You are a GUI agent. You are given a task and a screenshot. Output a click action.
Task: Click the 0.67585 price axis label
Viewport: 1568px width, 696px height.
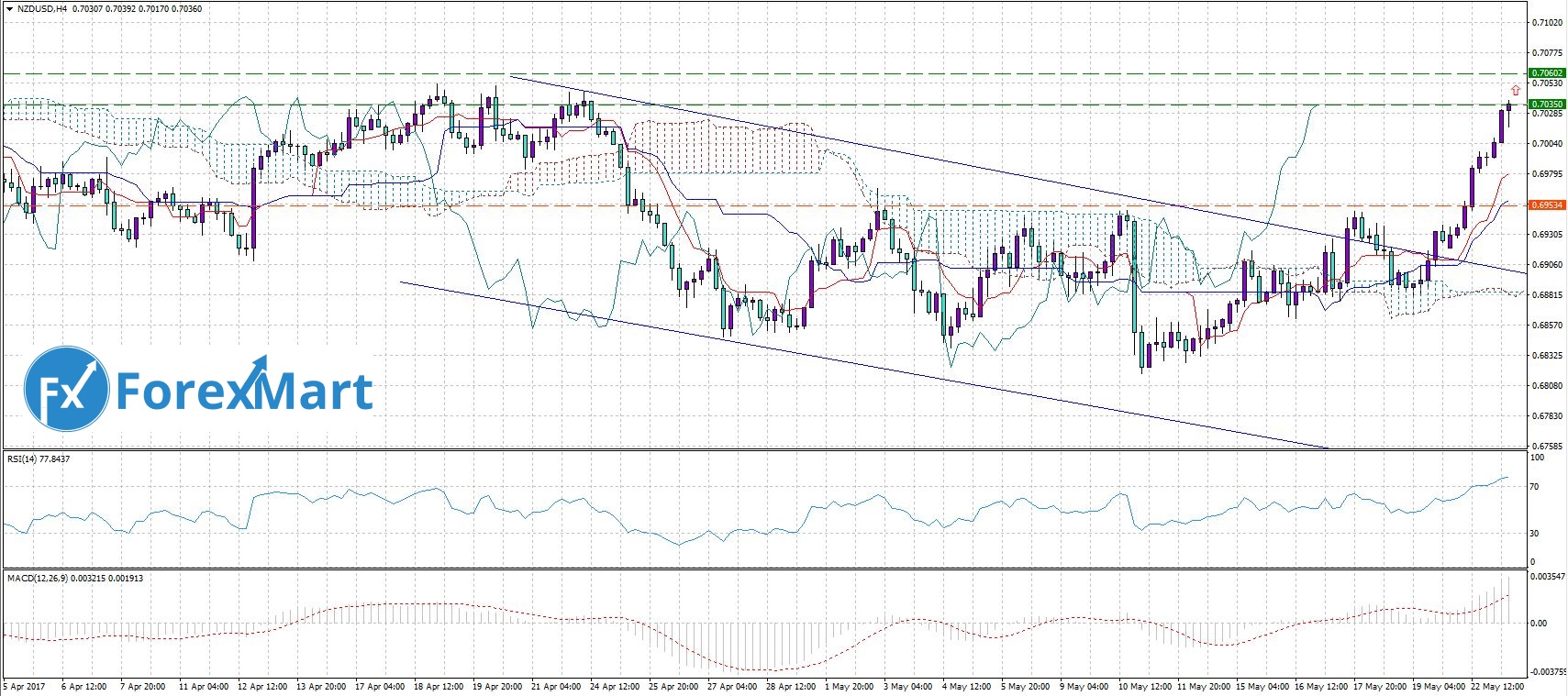(x=1547, y=447)
